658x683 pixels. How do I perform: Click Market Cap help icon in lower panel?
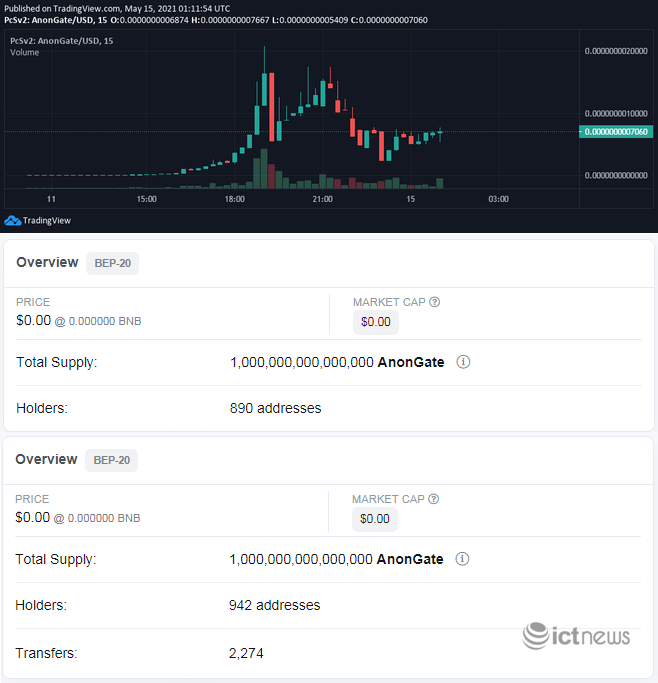point(434,499)
